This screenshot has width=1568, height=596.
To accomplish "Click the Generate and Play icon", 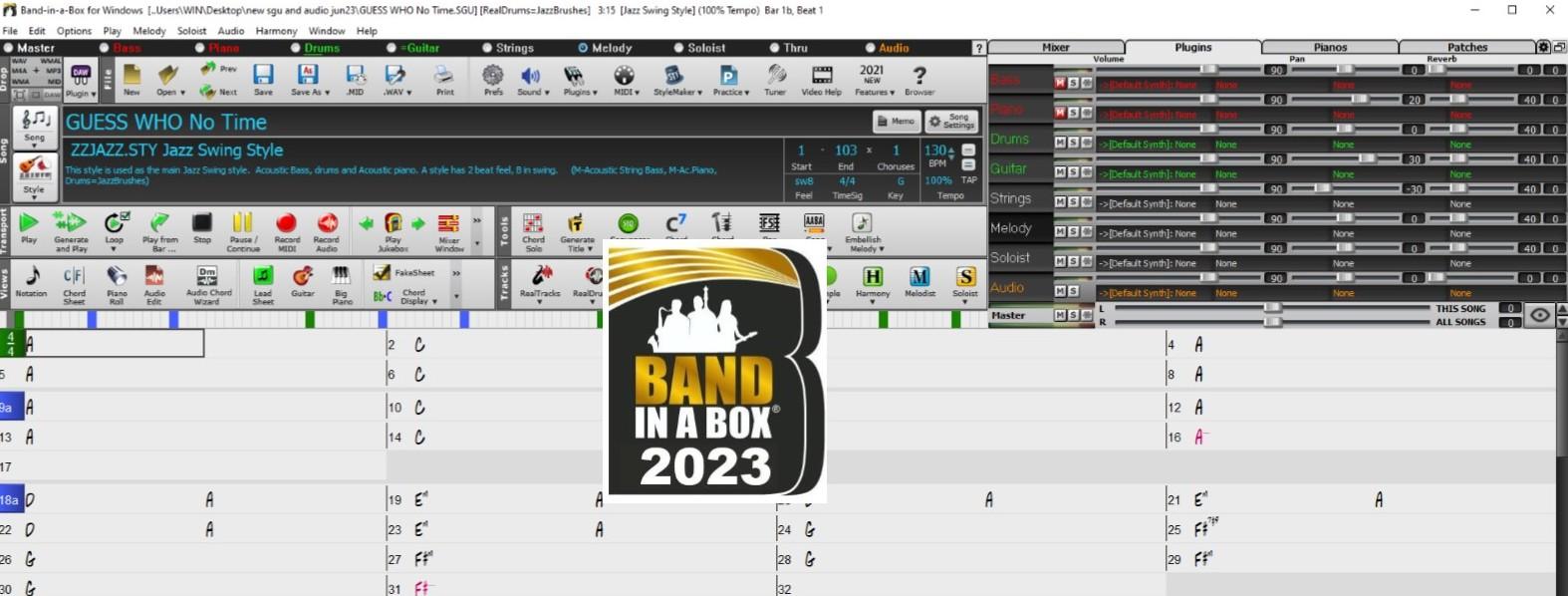I will point(70,230).
